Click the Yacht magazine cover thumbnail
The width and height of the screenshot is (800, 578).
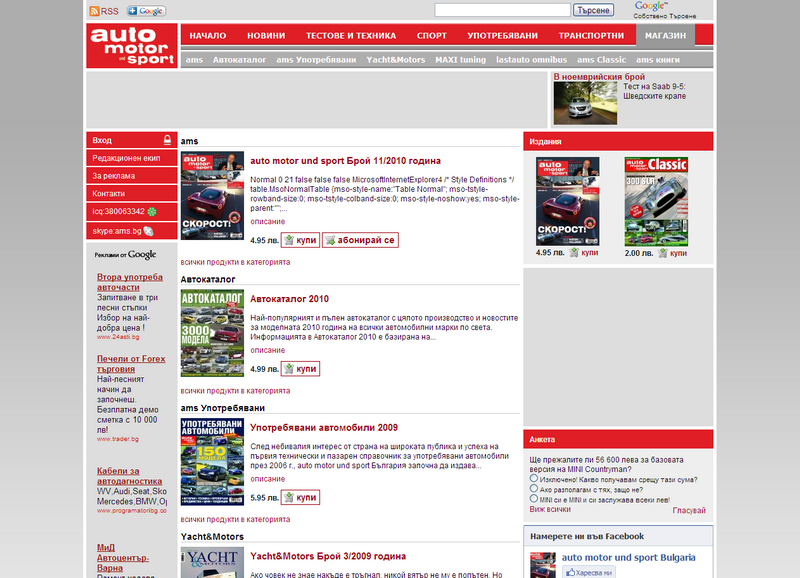(x=212, y=563)
